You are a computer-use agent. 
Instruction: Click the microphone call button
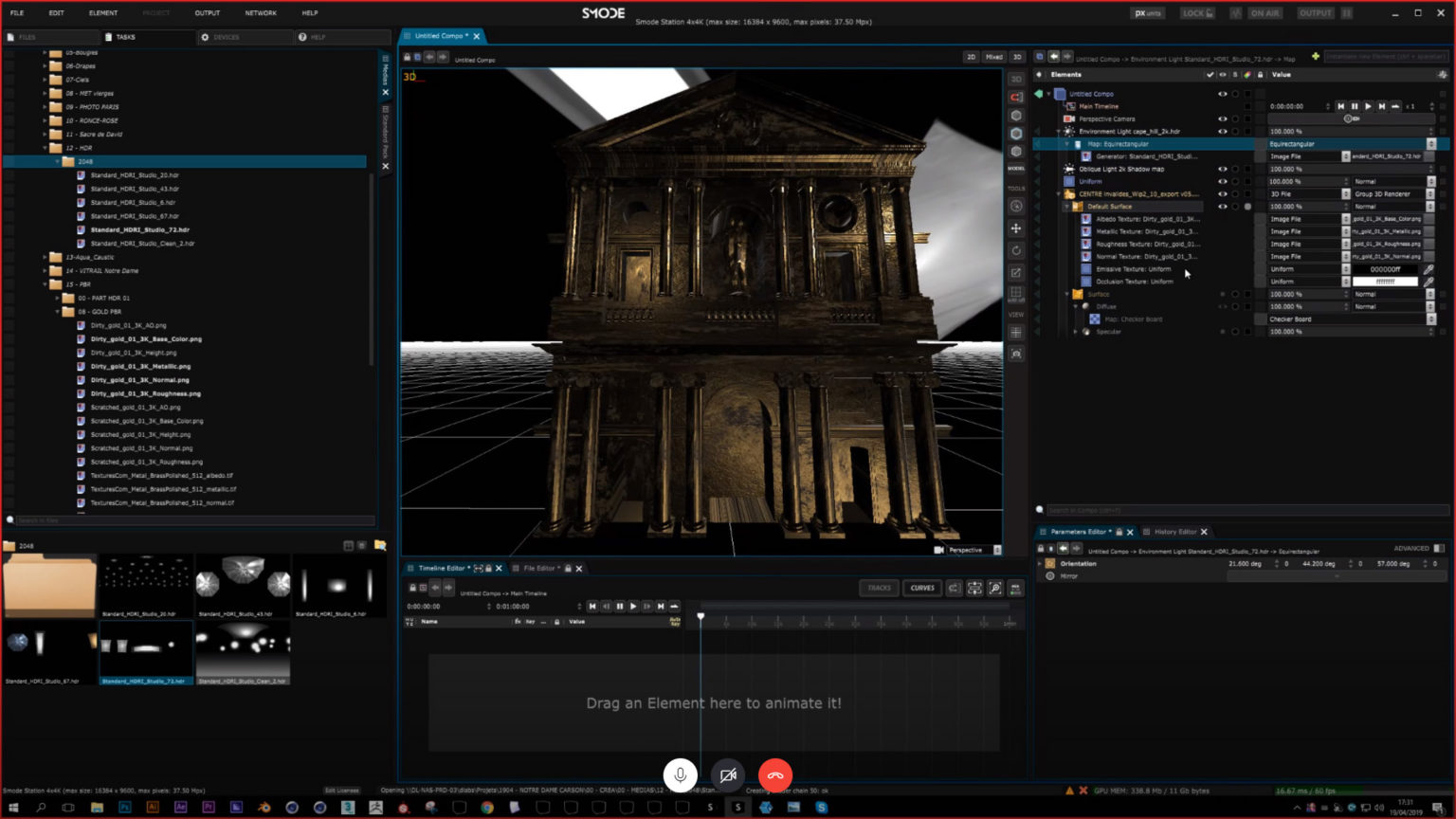point(680,775)
